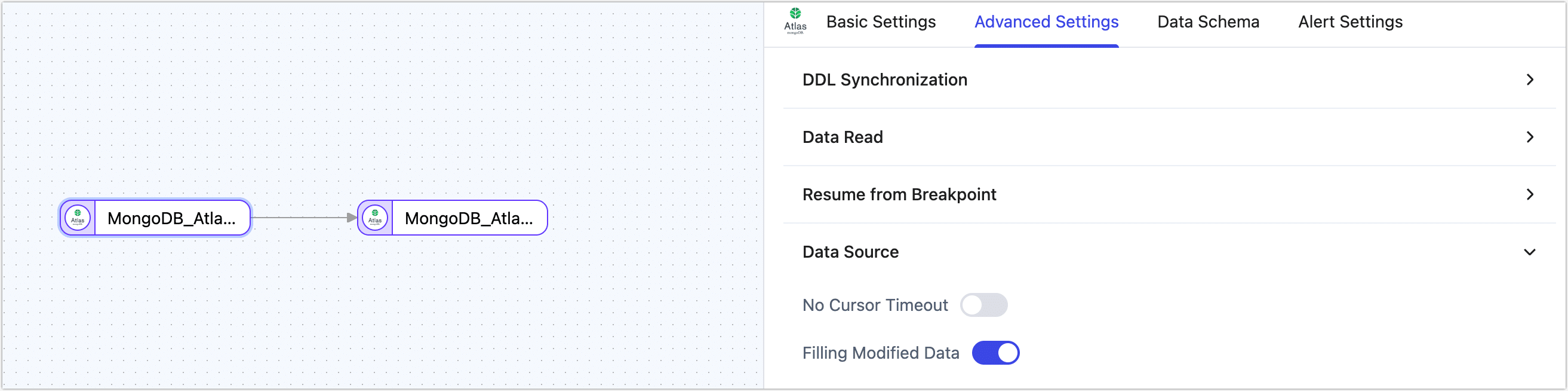The height and width of the screenshot is (391, 1568).
Task: Click the Atlas icon on the target node
Action: pyautogui.click(x=376, y=218)
